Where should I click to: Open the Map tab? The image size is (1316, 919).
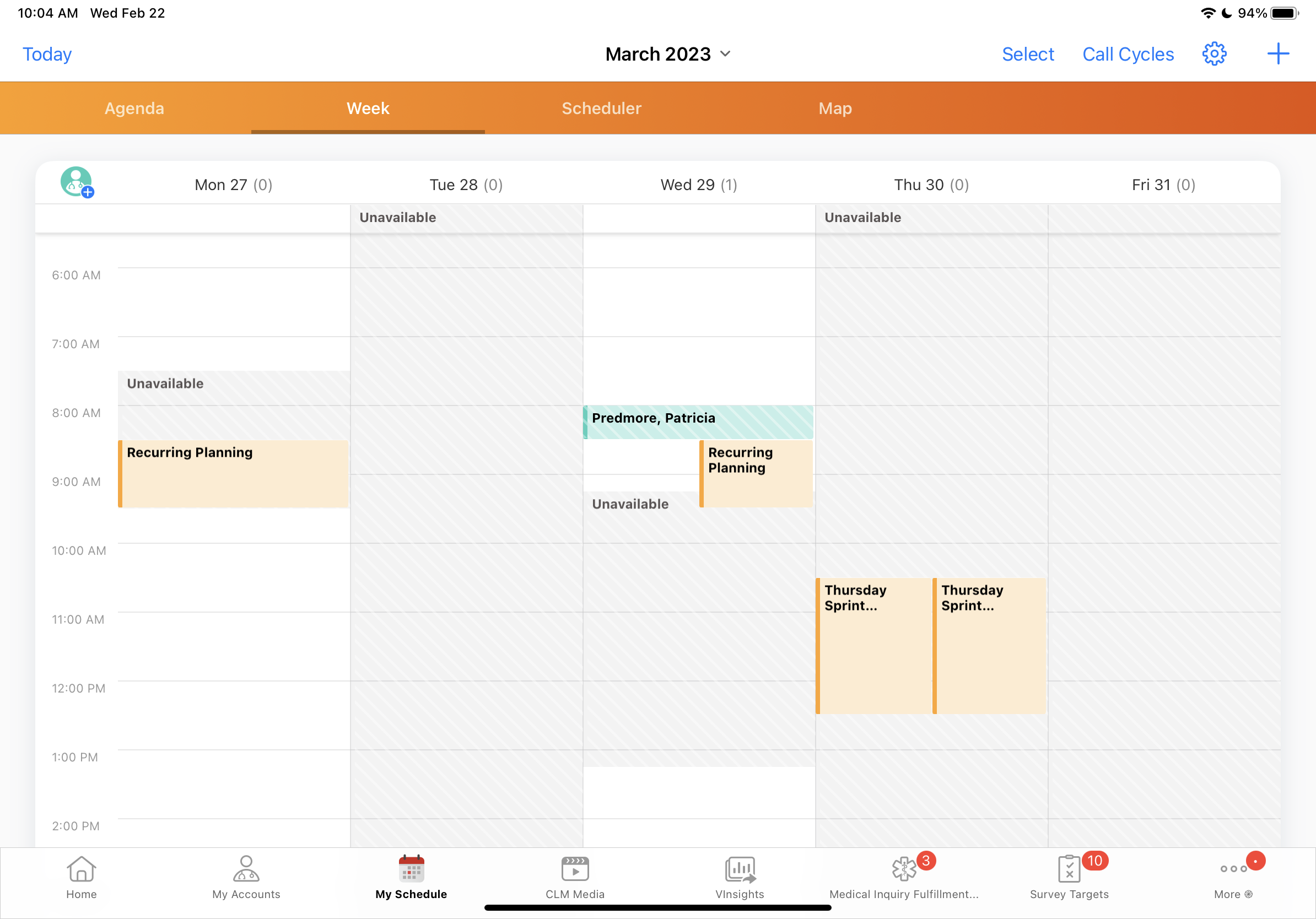click(x=835, y=109)
